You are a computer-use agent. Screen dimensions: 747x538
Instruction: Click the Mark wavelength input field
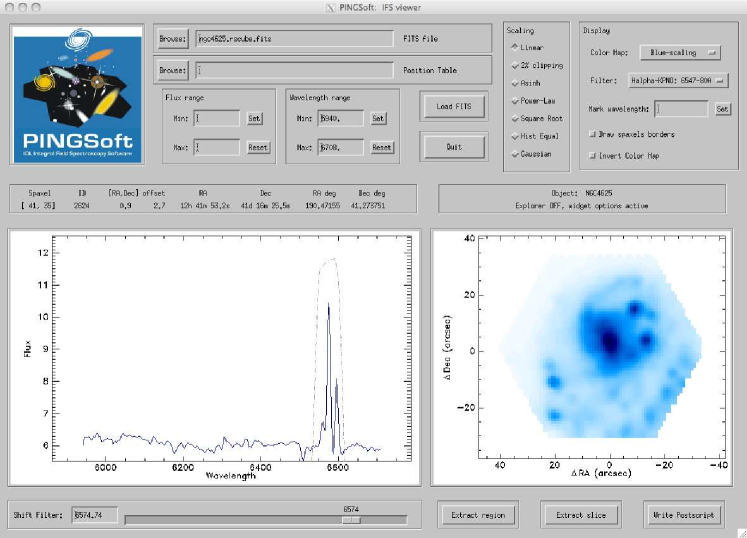click(683, 108)
